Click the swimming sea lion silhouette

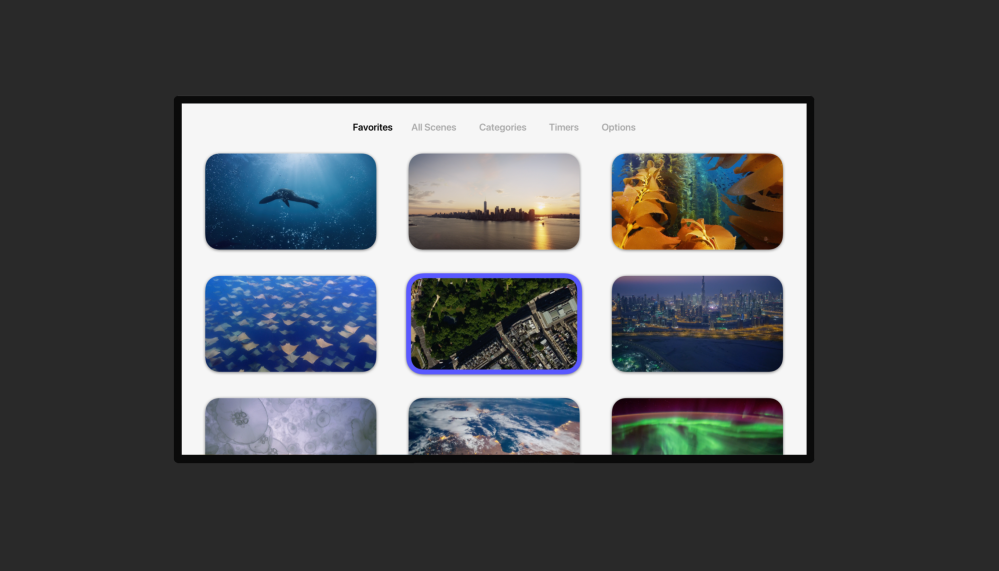(x=288, y=199)
